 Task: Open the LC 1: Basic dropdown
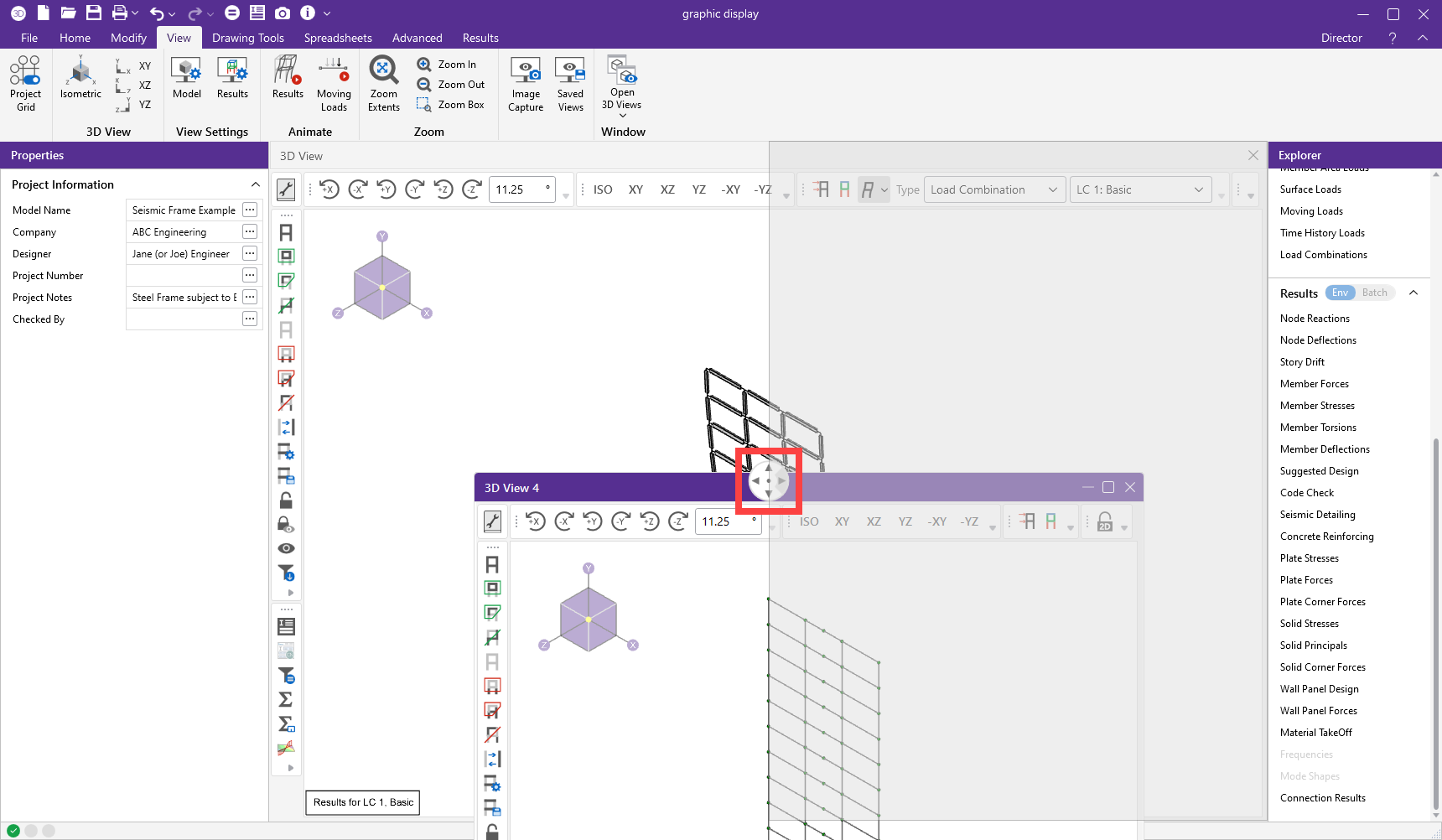(x=1140, y=189)
